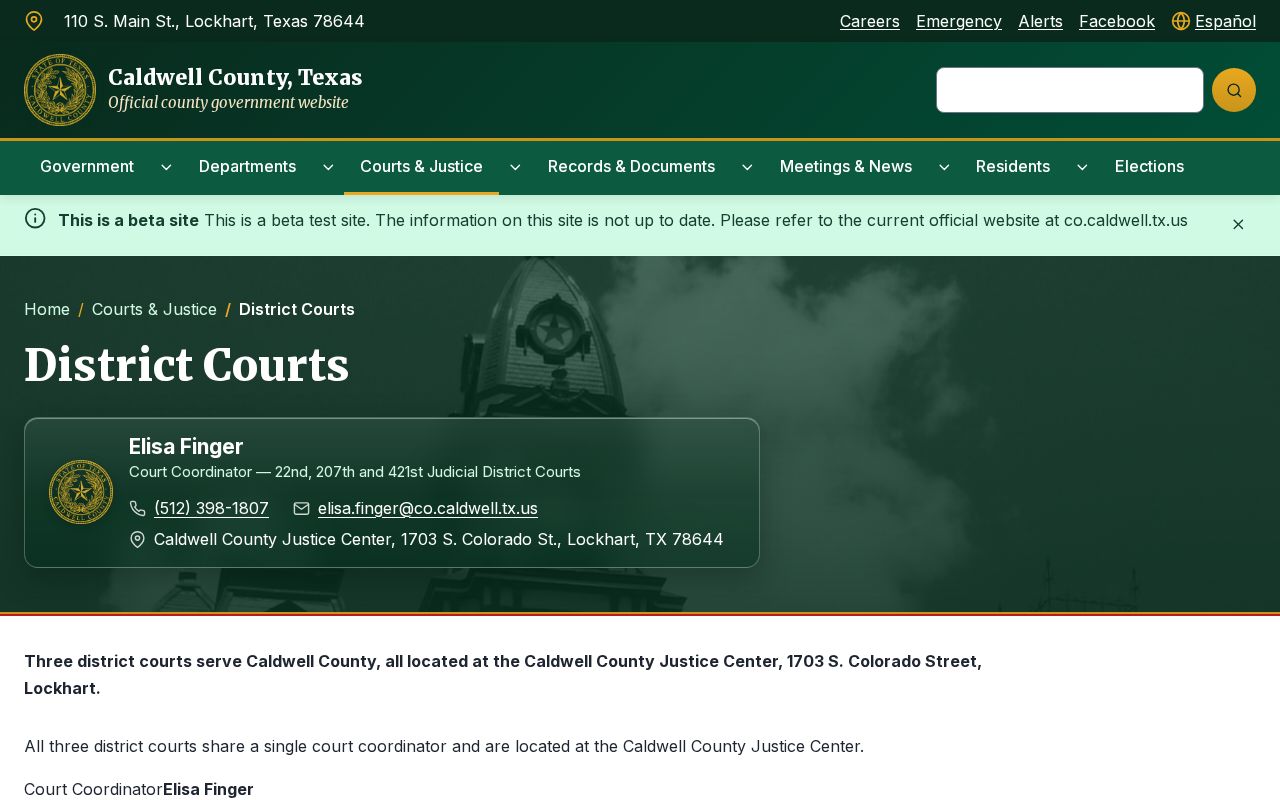Open Records & Documents nav item

point(631,166)
